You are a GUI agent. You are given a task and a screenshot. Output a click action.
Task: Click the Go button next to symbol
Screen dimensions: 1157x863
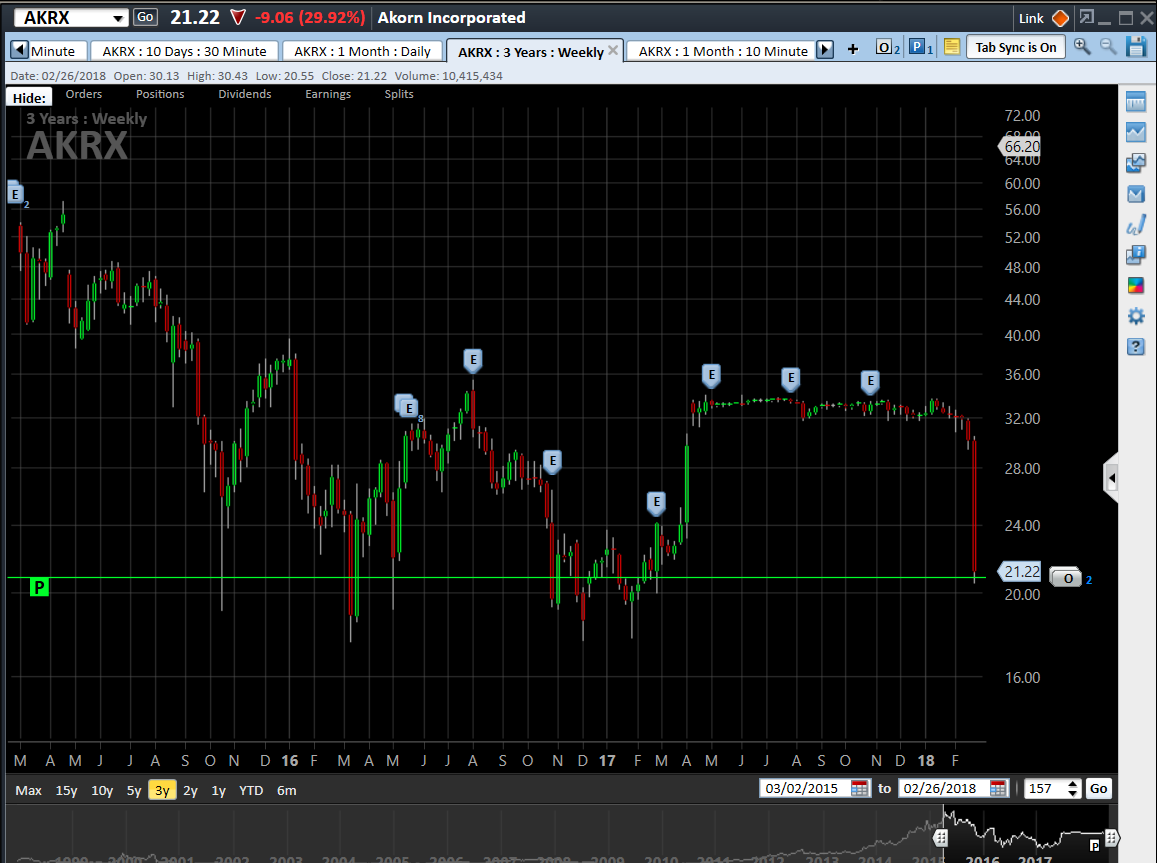145,17
